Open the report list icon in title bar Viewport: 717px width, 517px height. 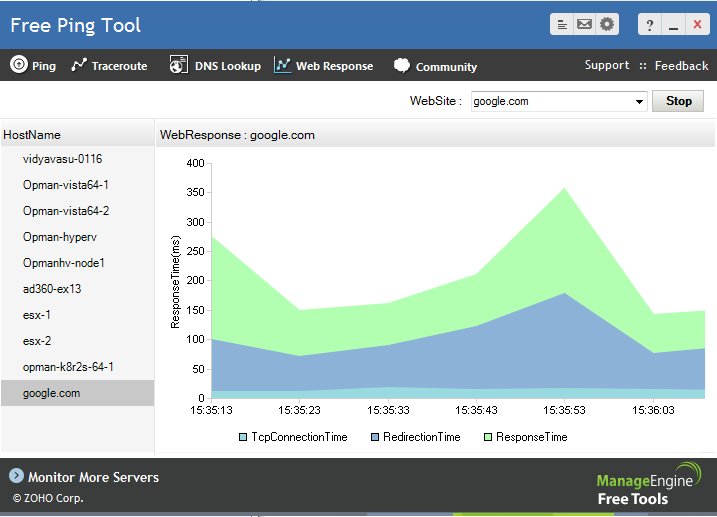(562, 24)
